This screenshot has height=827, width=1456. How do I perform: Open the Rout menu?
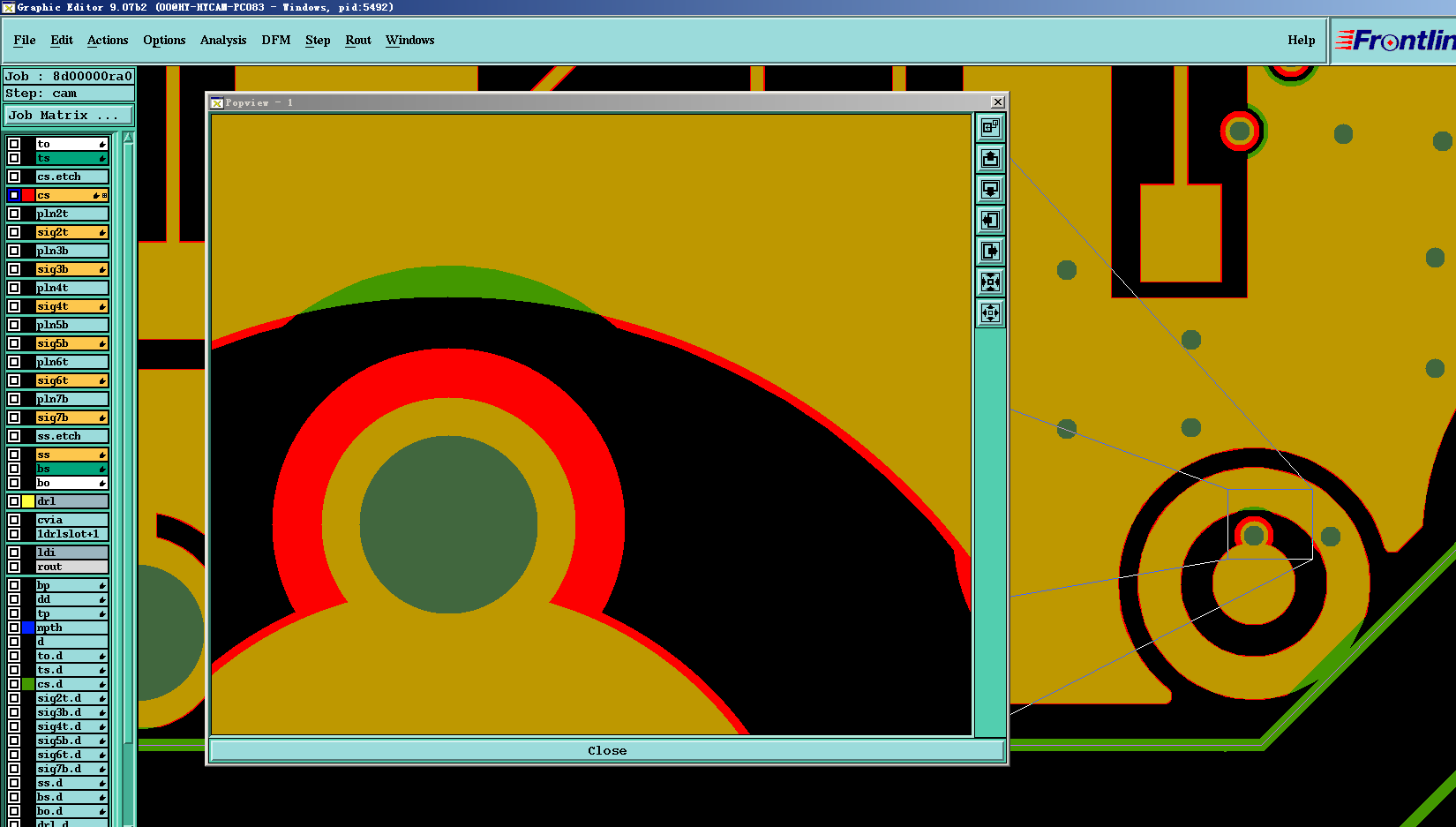tap(358, 41)
